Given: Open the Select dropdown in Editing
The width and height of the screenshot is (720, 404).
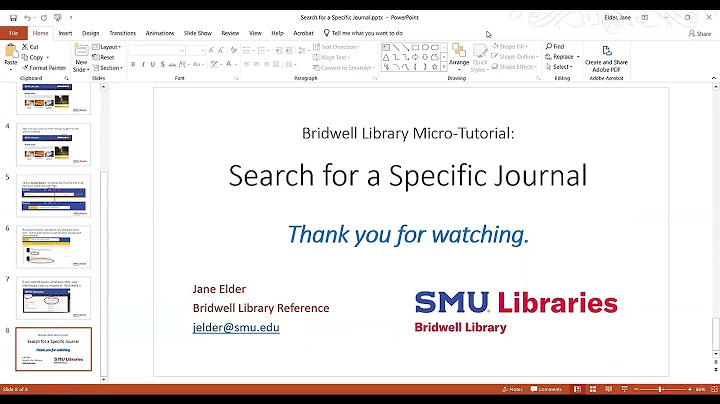Looking at the screenshot, I should click(x=559, y=67).
